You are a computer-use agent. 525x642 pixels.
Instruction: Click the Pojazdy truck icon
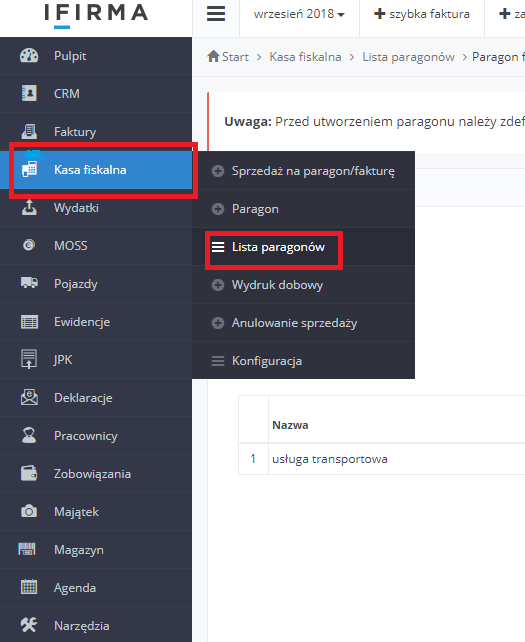[29, 283]
